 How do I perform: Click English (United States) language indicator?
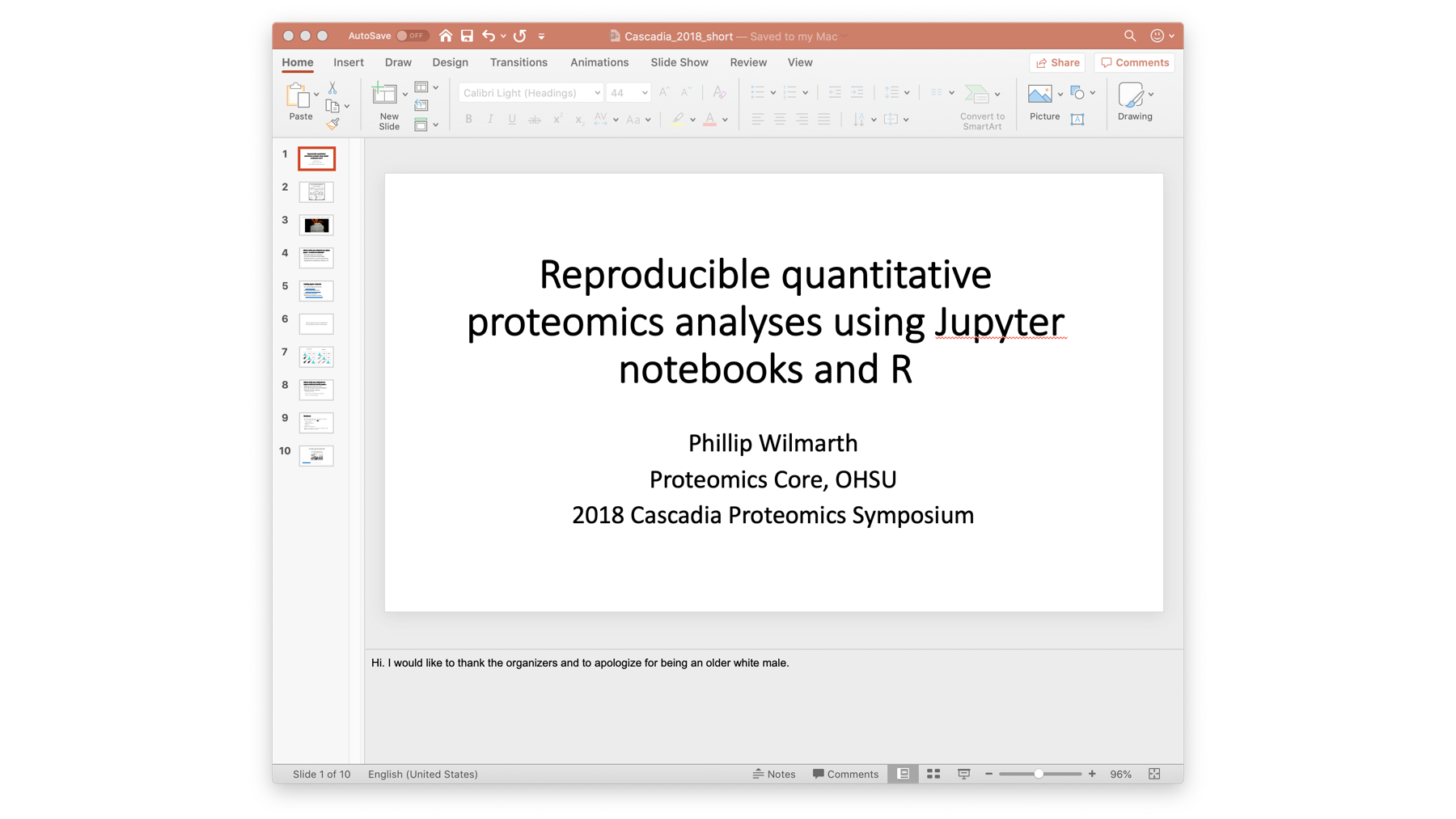(423, 774)
